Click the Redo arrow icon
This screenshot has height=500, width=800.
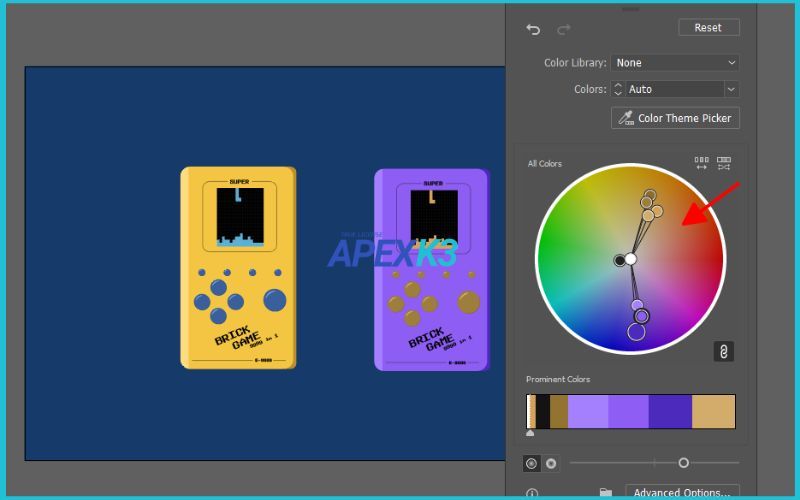click(563, 29)
